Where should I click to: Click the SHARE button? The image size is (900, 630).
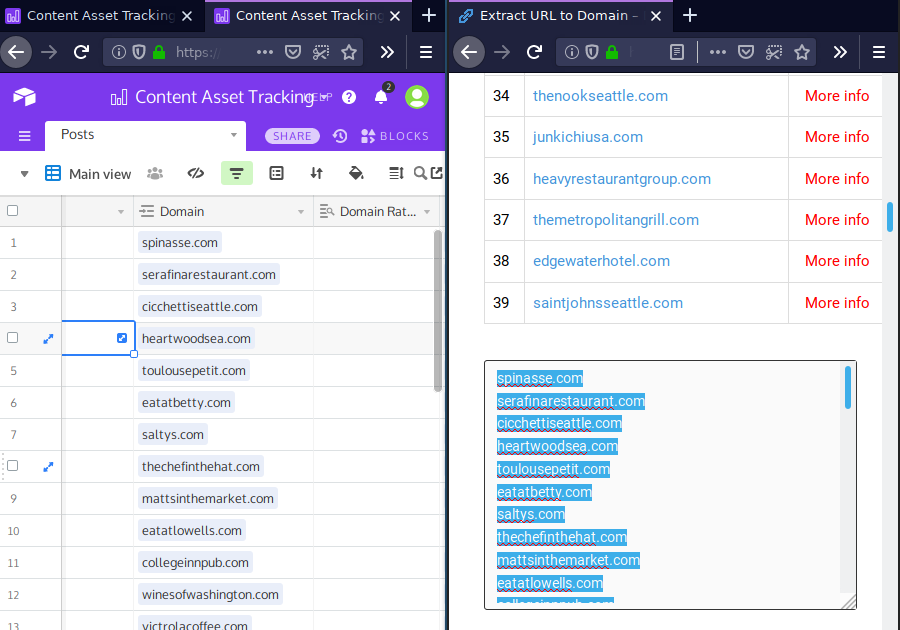point(292,136)
